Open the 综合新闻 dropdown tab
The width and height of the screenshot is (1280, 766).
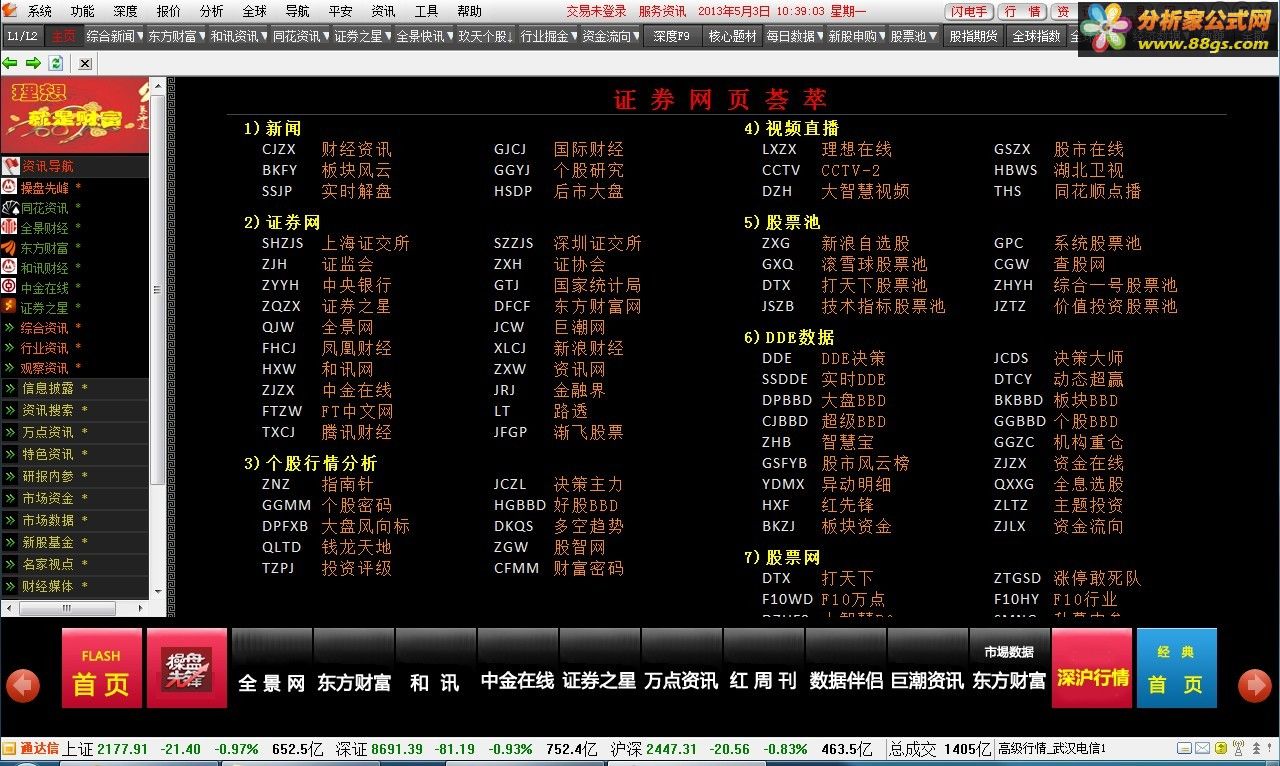(113, 36)
